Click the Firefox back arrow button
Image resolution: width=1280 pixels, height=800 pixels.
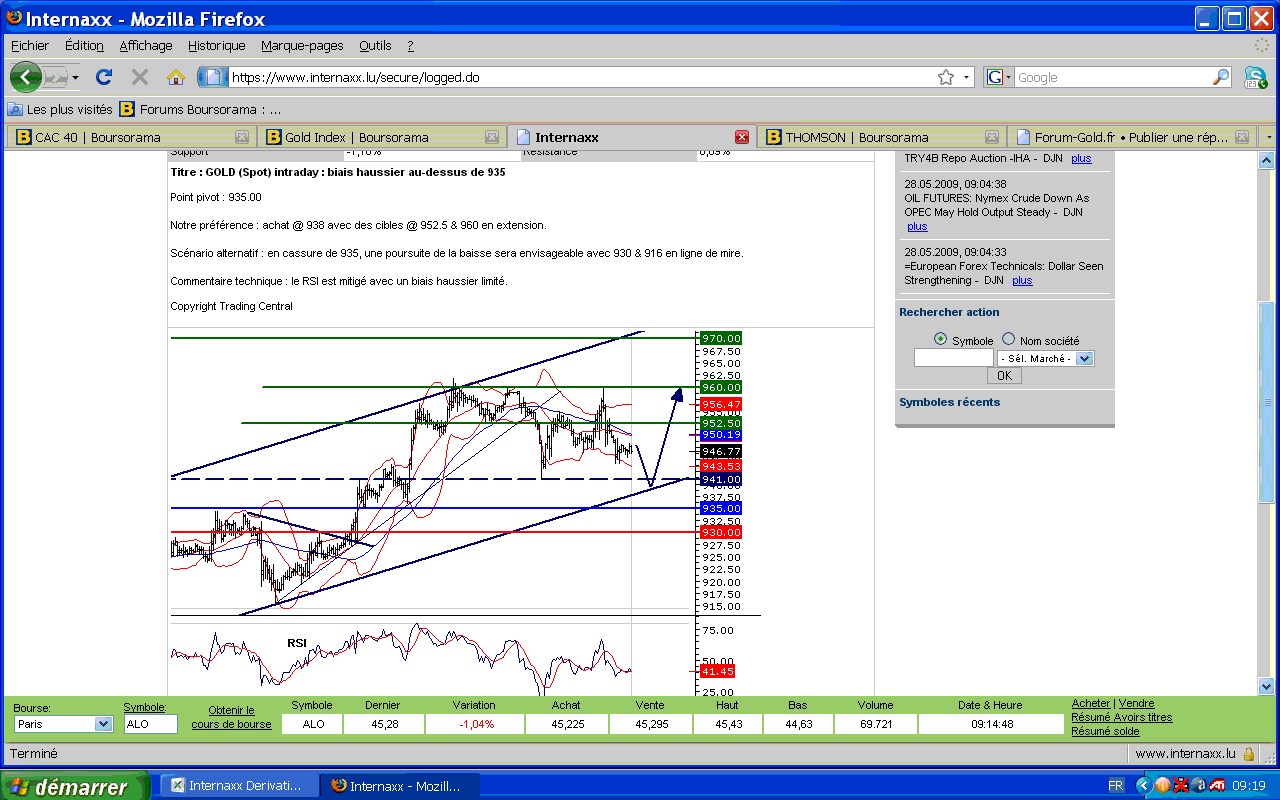pos(25,77)
